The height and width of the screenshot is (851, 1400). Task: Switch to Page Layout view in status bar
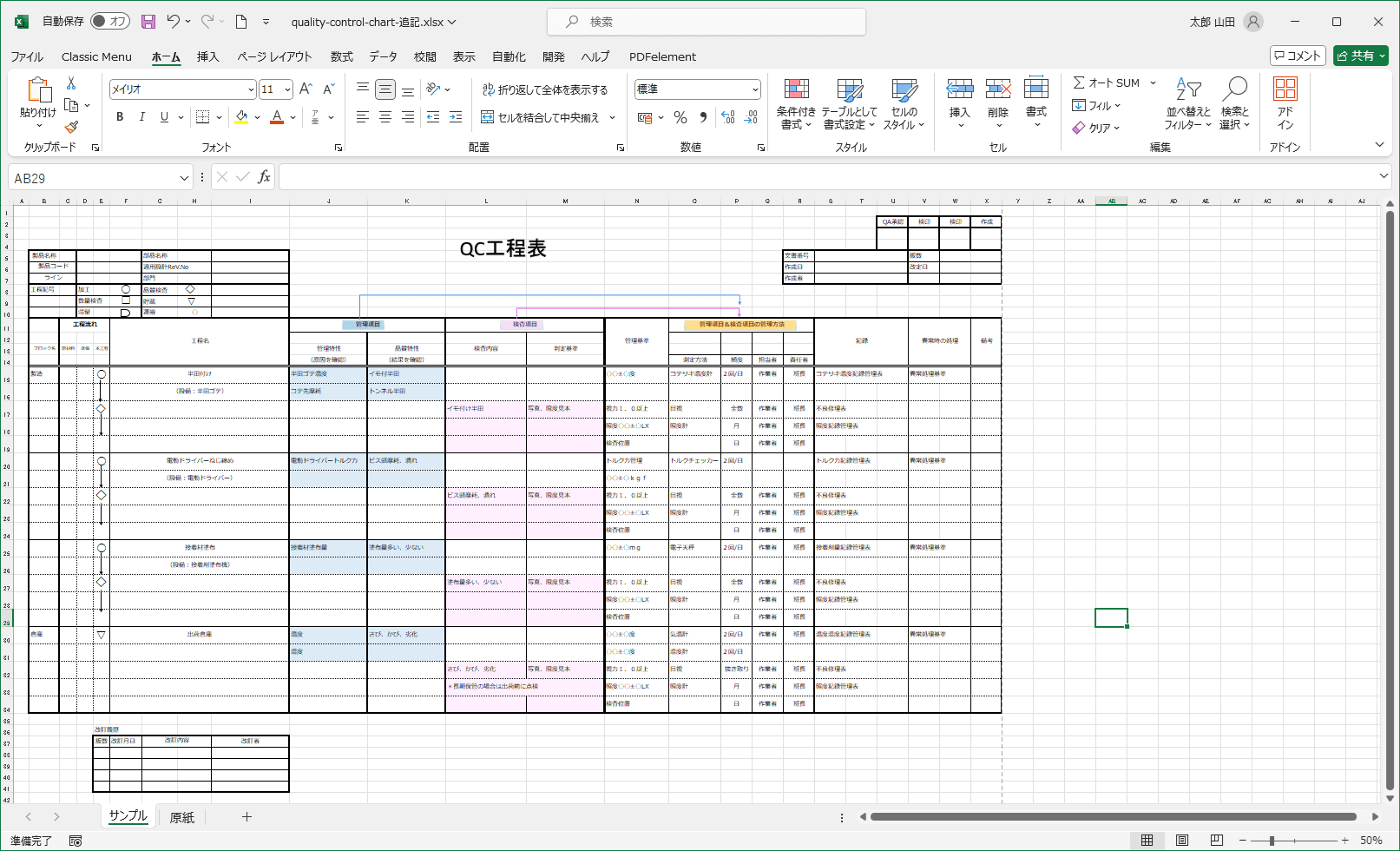click(x=1182, y=840)
